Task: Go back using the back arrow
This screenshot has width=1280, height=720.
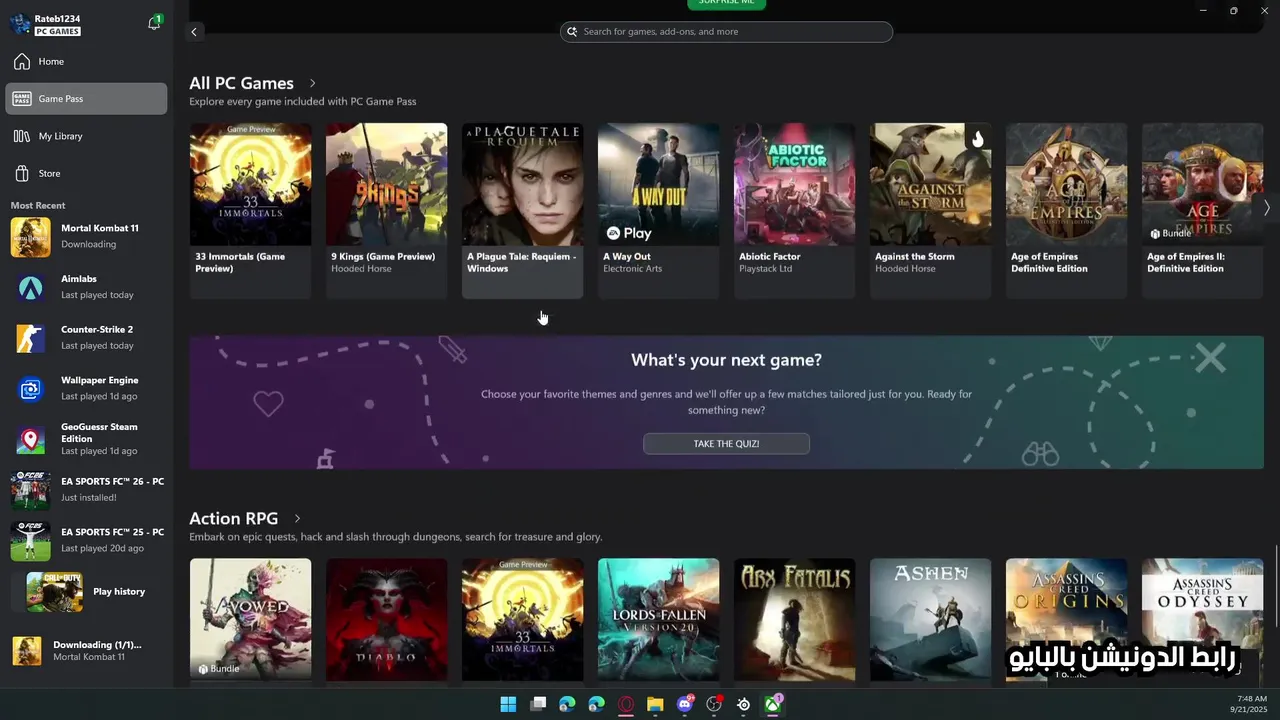Action: click(194, 32)
